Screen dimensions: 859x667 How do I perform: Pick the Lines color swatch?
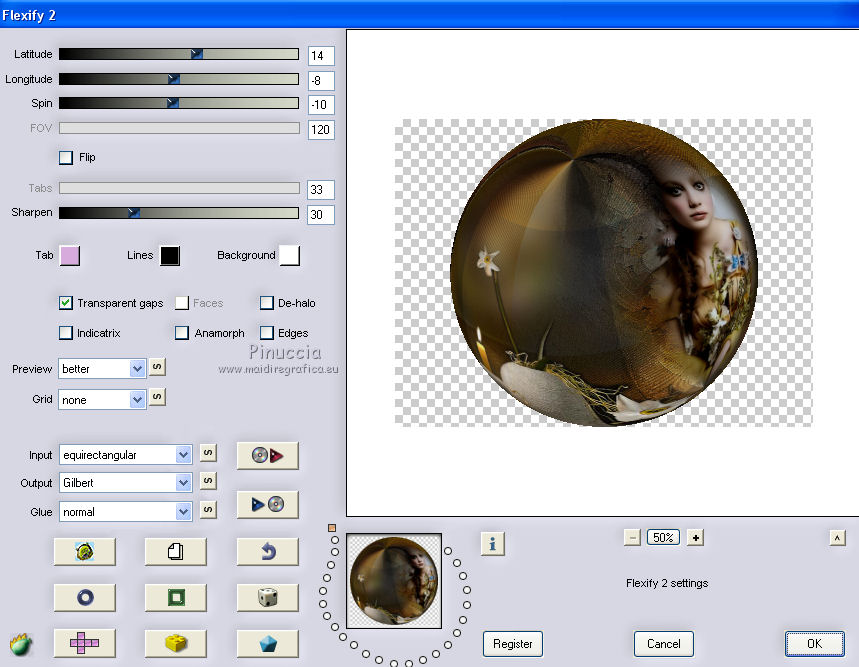(170, 256)
